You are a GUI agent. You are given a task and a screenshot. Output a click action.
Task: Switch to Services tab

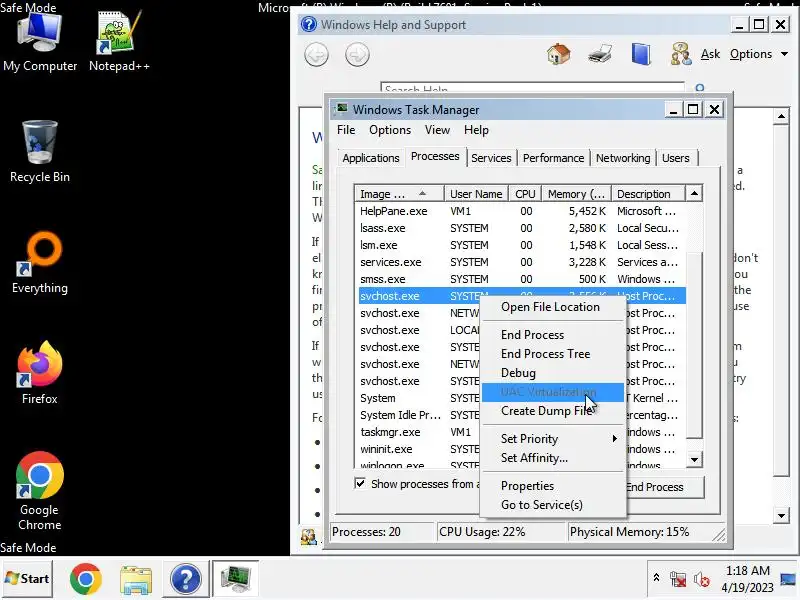coord(491,158)
